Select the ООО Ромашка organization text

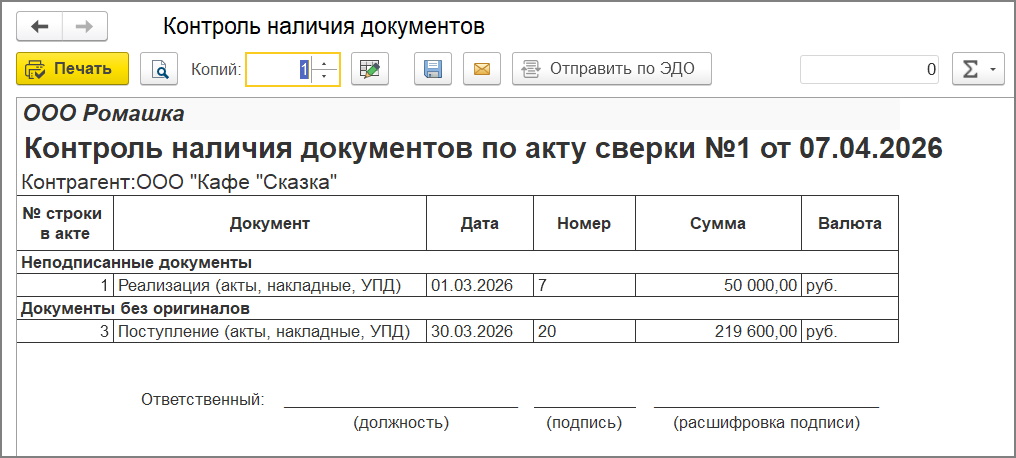(104, 114)
